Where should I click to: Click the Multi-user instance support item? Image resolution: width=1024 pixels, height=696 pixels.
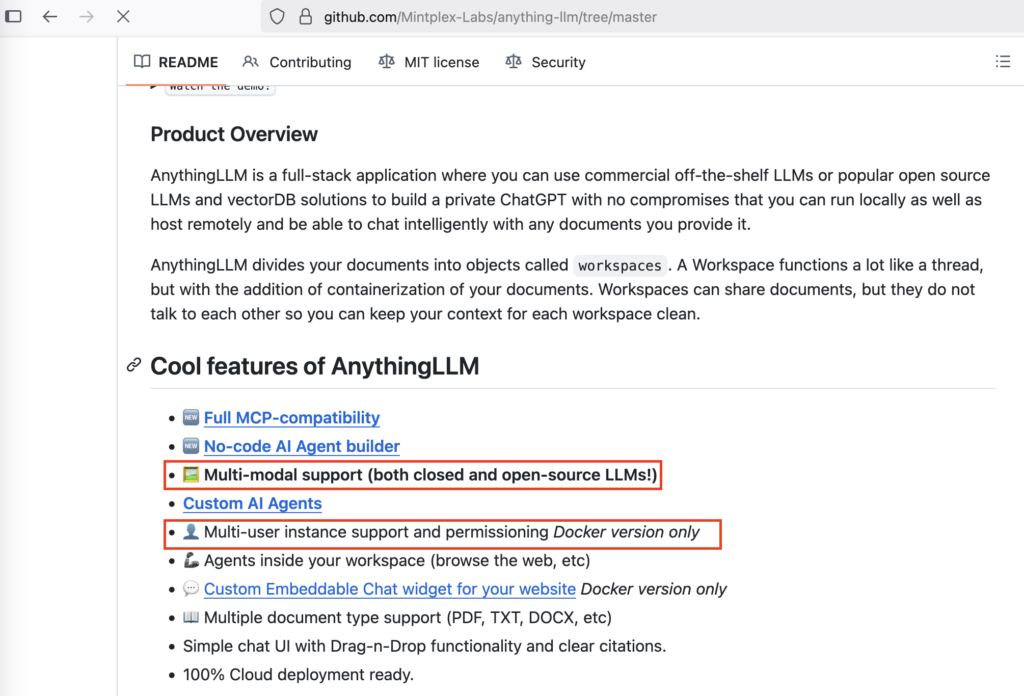click(441, 533)
